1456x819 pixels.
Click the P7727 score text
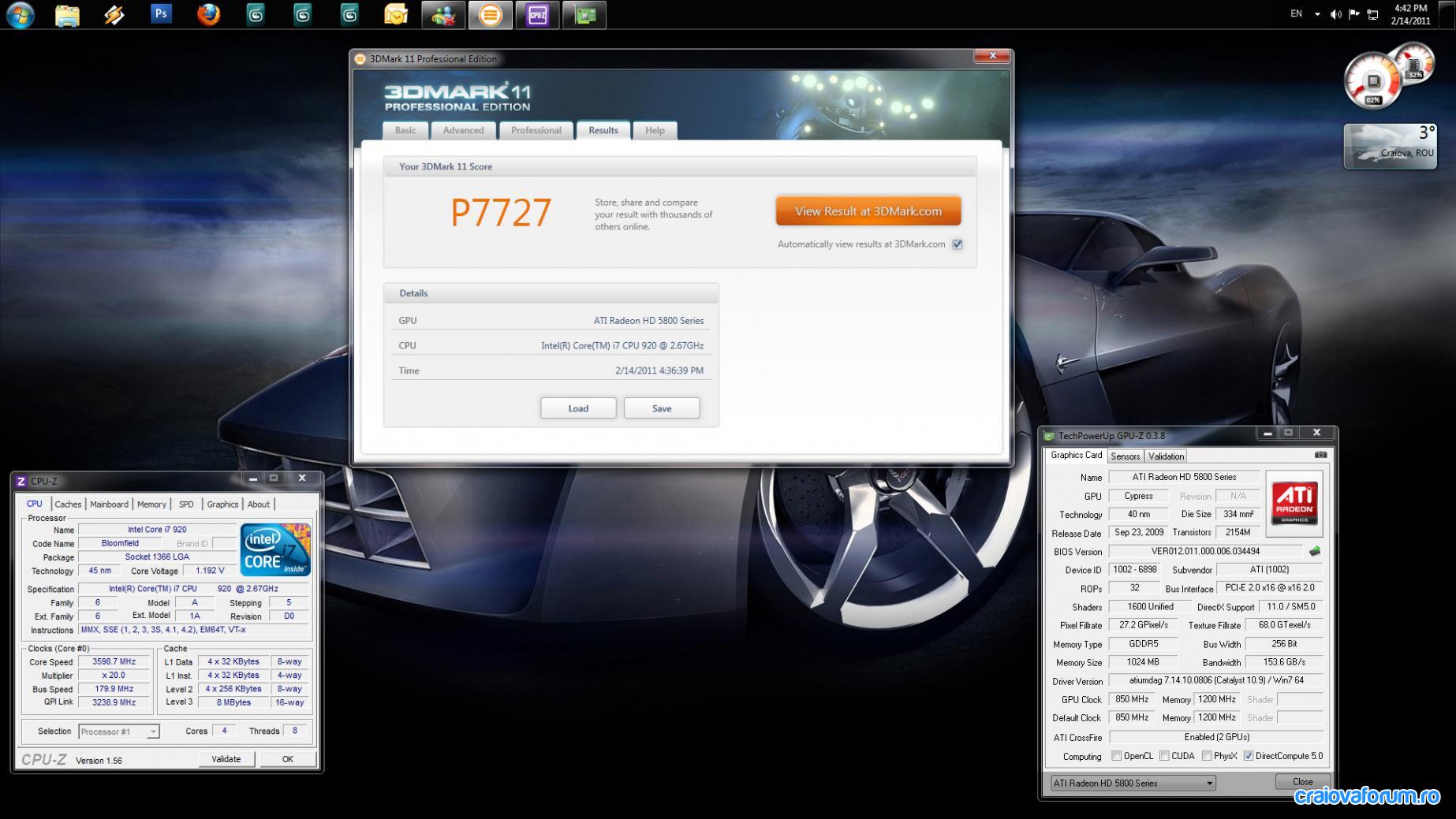[x=501, y=214]
